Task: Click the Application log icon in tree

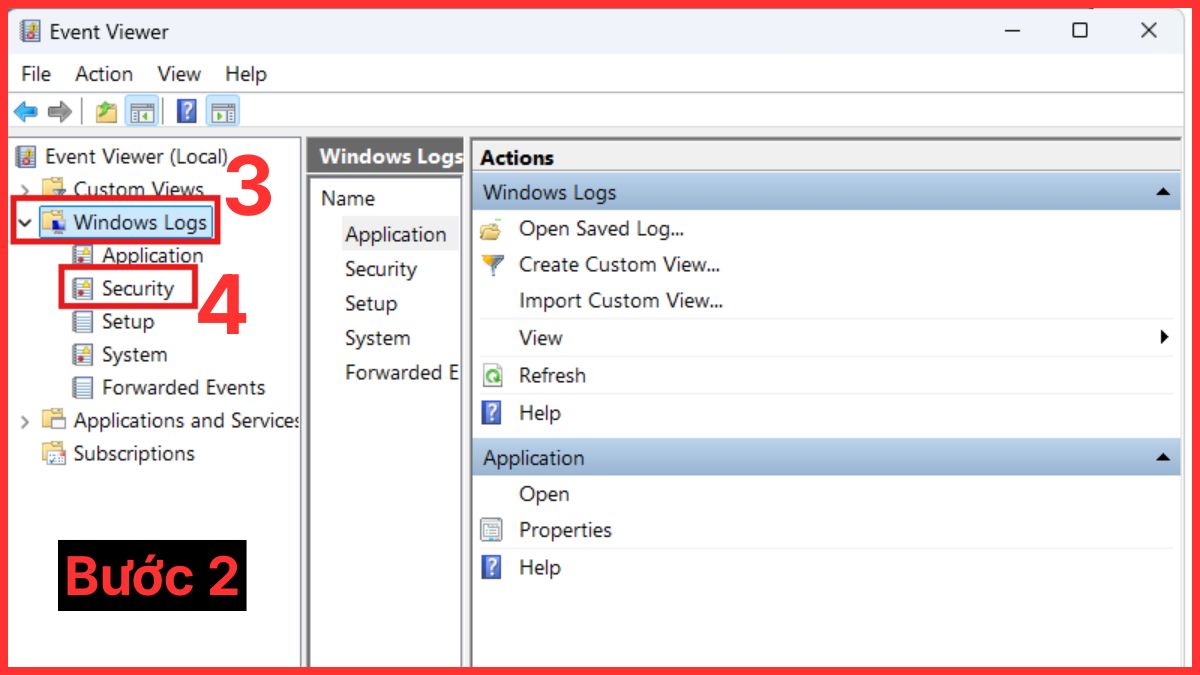Action: click(83, 255)
